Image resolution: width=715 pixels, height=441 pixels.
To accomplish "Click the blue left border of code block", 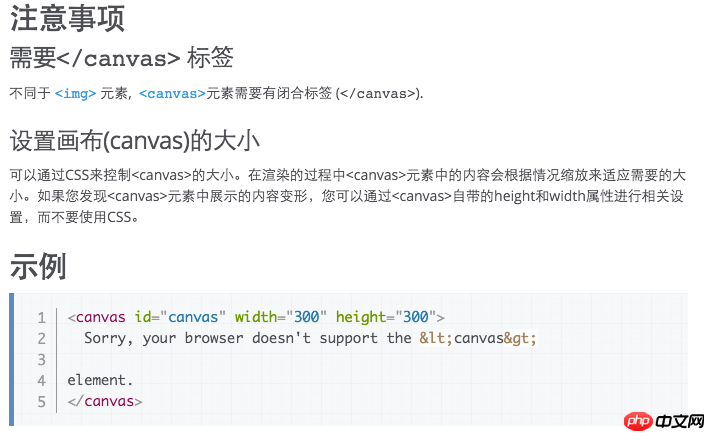I will tap(11, 359).
